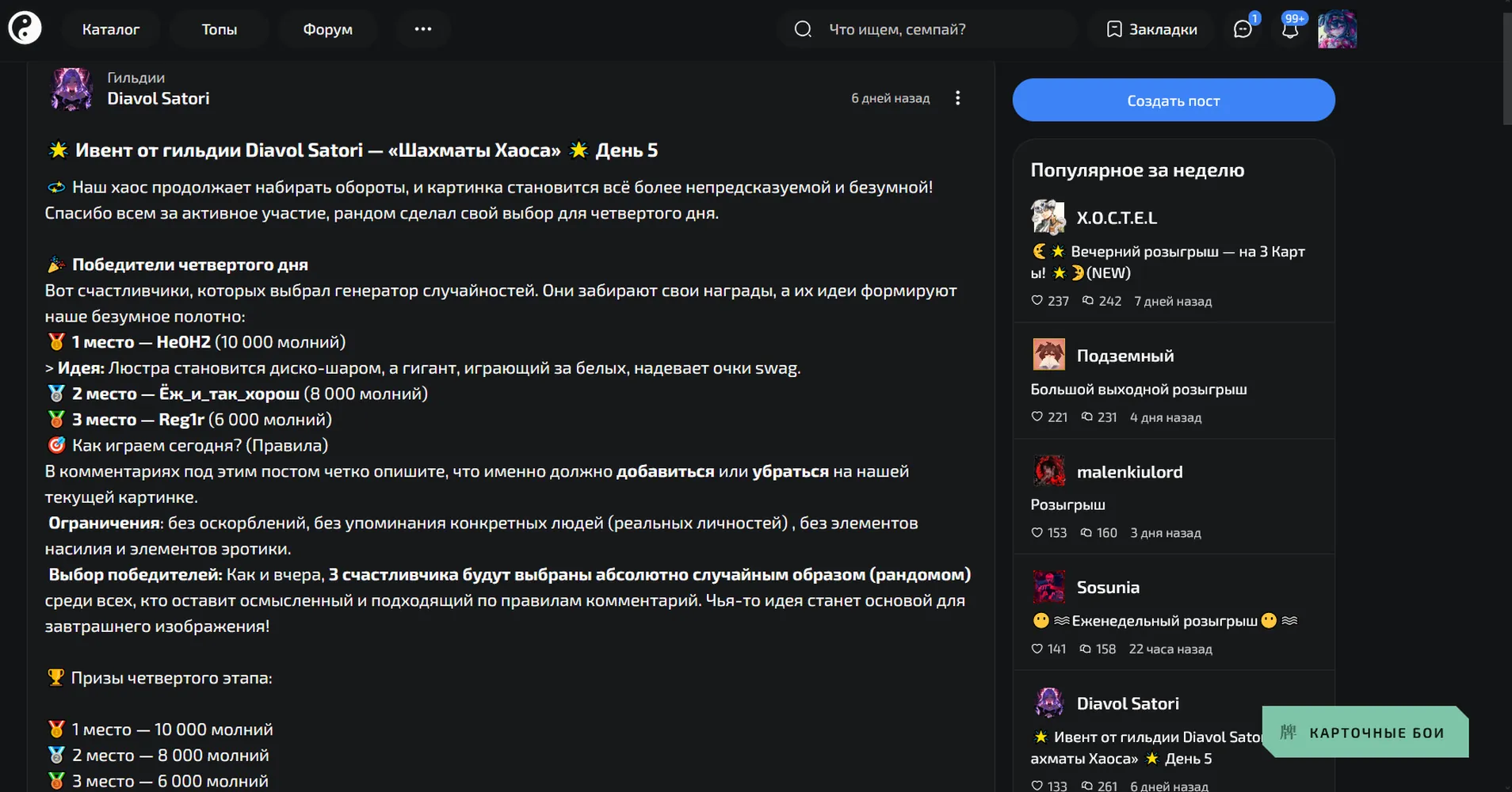Click comments icon with 160 count
The width and height of the screenshot is (1512, 792).
[x=1086, y=532]
